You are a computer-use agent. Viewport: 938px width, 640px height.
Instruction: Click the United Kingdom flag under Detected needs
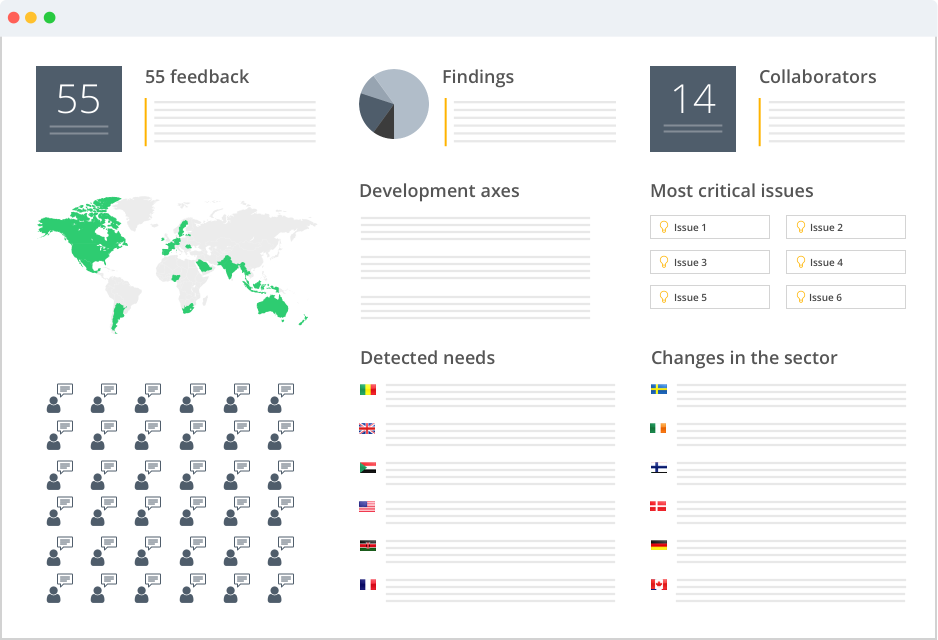(367, 429)
